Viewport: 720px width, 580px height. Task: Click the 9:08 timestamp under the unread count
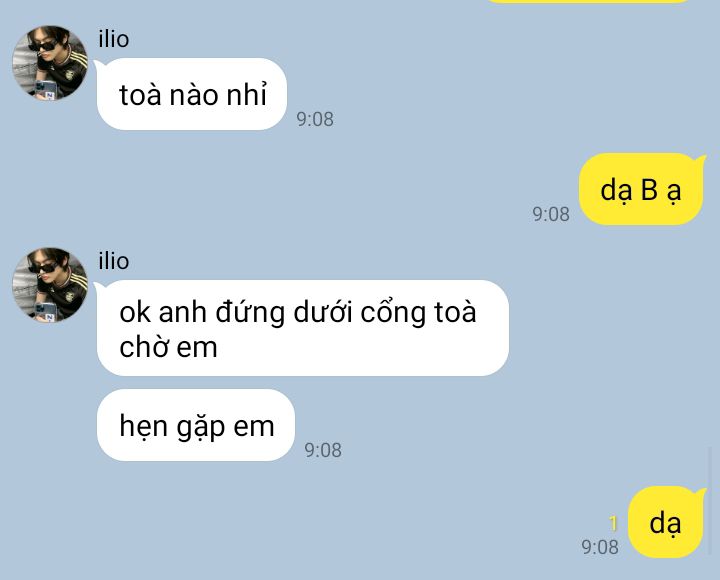point(600,547)
